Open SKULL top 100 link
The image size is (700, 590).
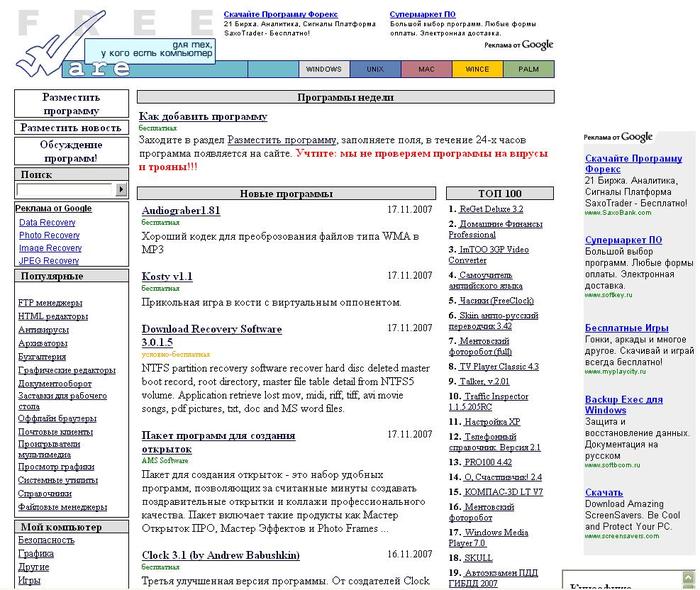(478, 557)
